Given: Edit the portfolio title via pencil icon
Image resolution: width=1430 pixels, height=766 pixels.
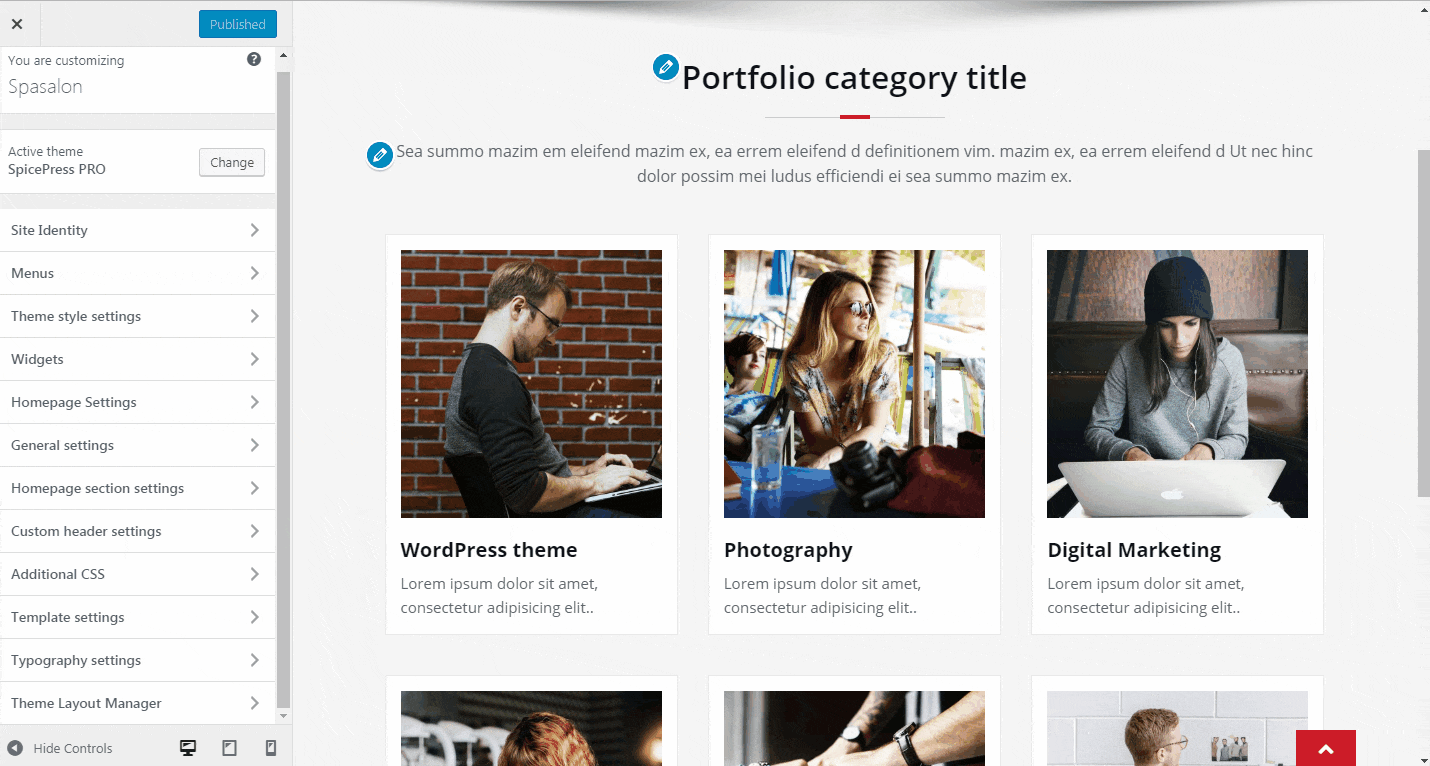Looking at the screenshot, I should click(x=665, y=68).
